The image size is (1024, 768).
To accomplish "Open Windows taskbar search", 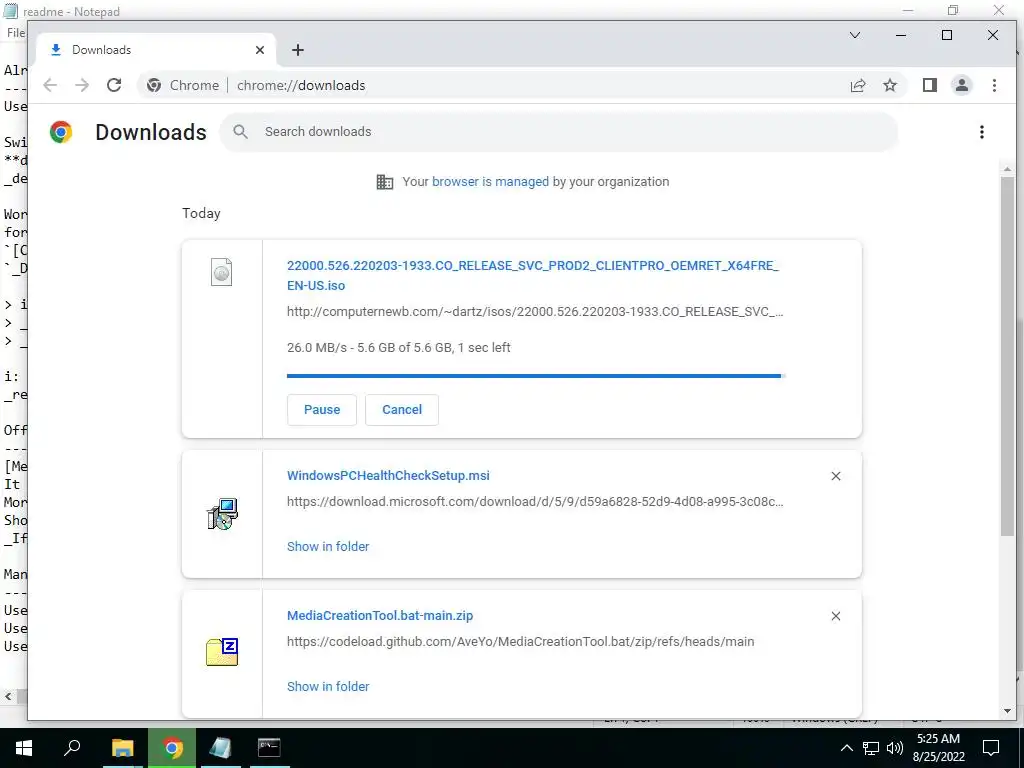I will [x=72, y=748].
